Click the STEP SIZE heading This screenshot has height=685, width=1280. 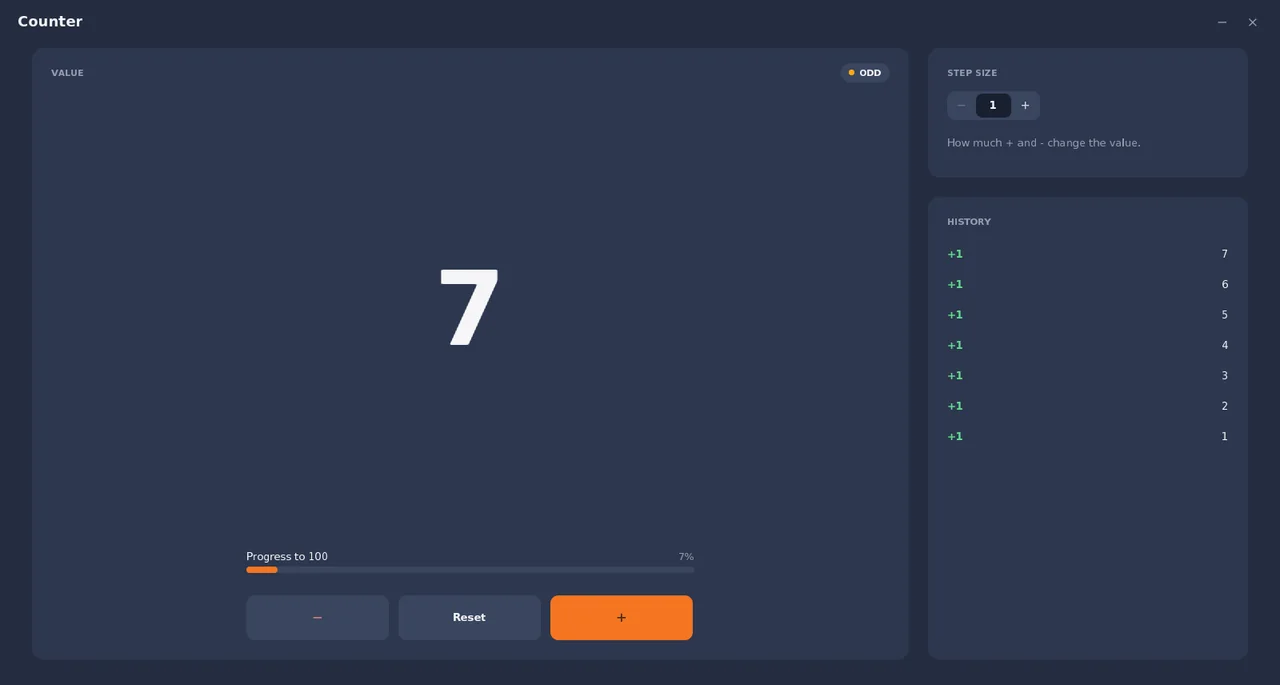point(972,73)
